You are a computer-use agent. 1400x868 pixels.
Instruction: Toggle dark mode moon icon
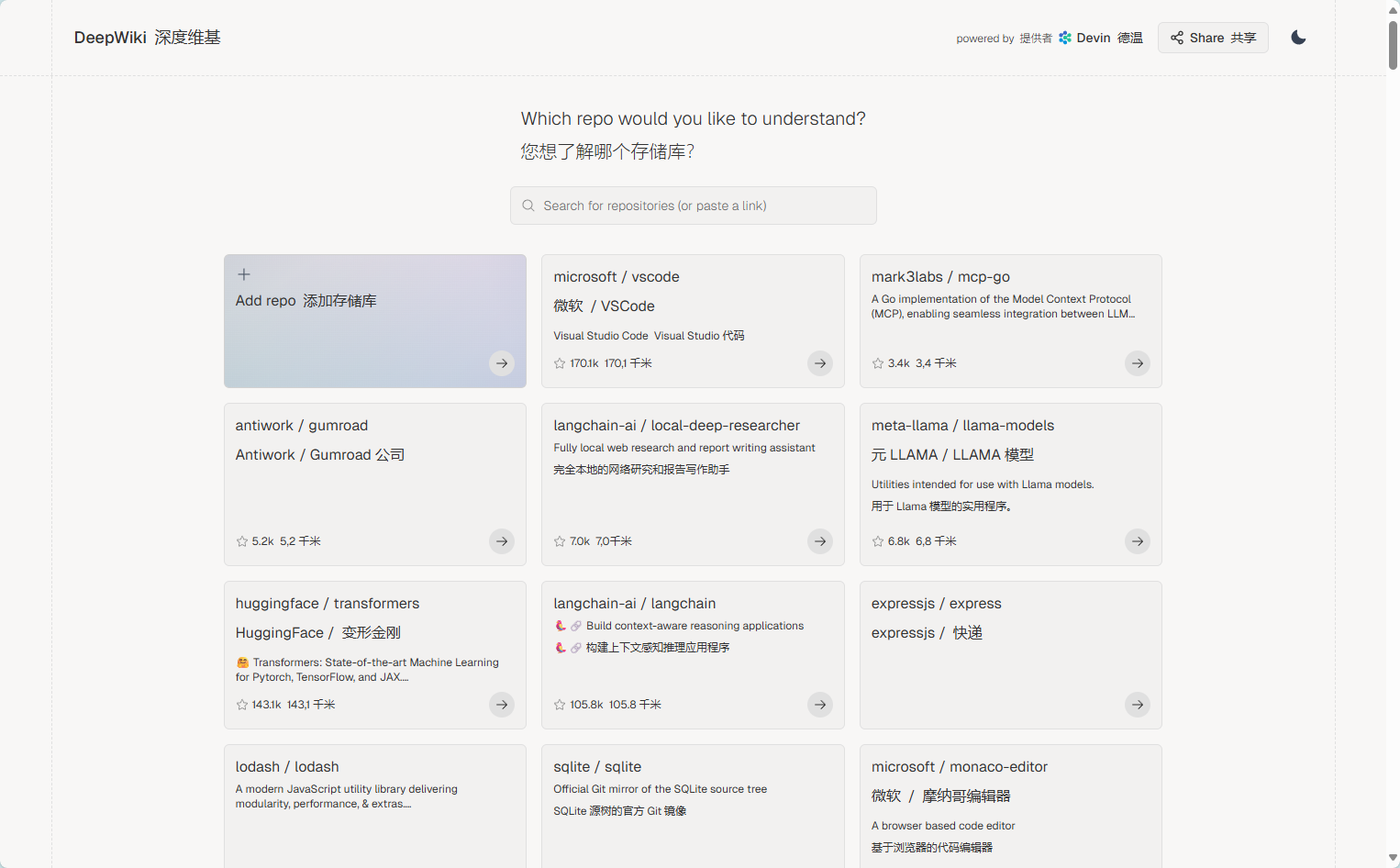pos(1298,38)
